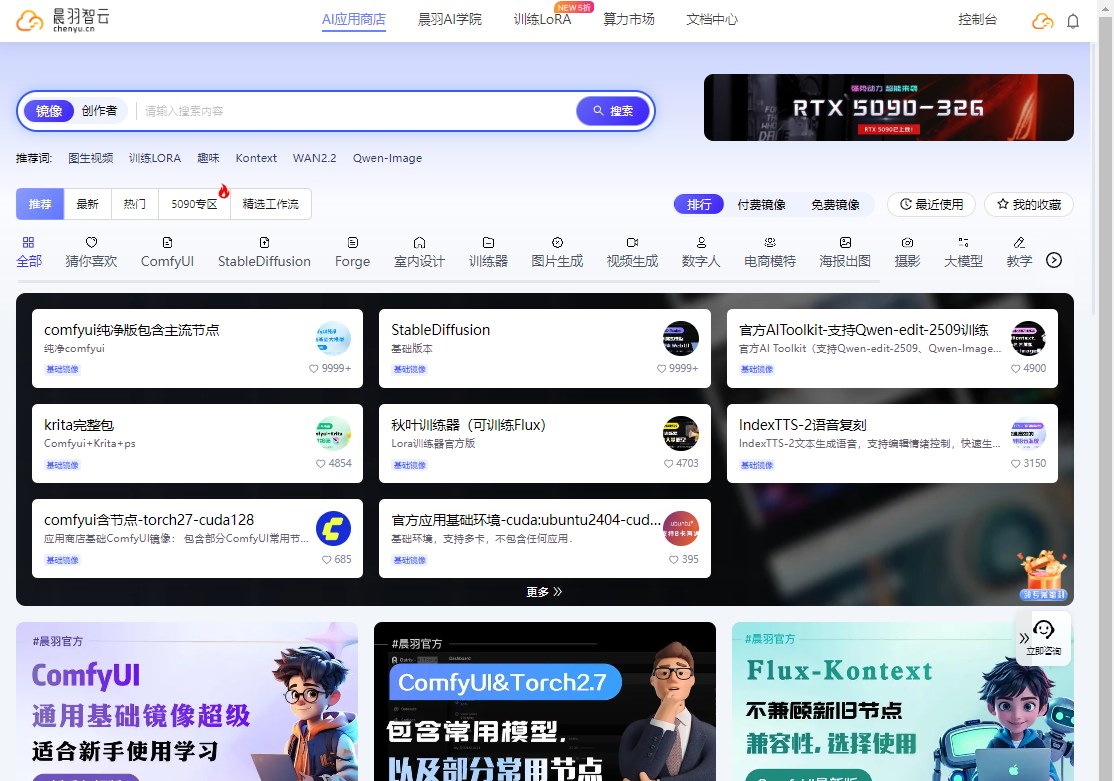Open the 算力市场 nav item

click(629, 20)
